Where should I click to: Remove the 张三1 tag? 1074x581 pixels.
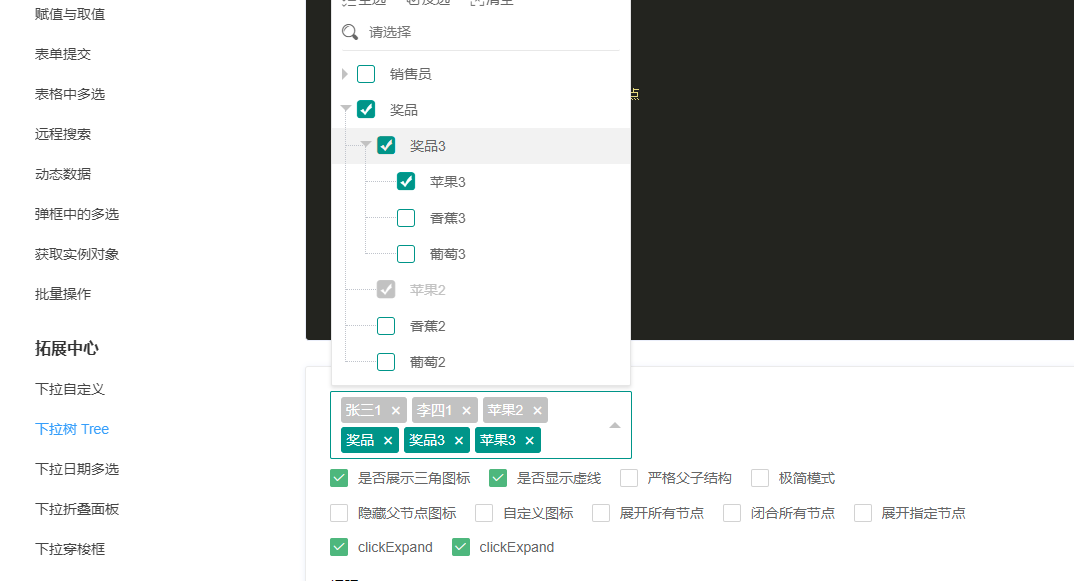pyautogui.click(x=396, y=409)
